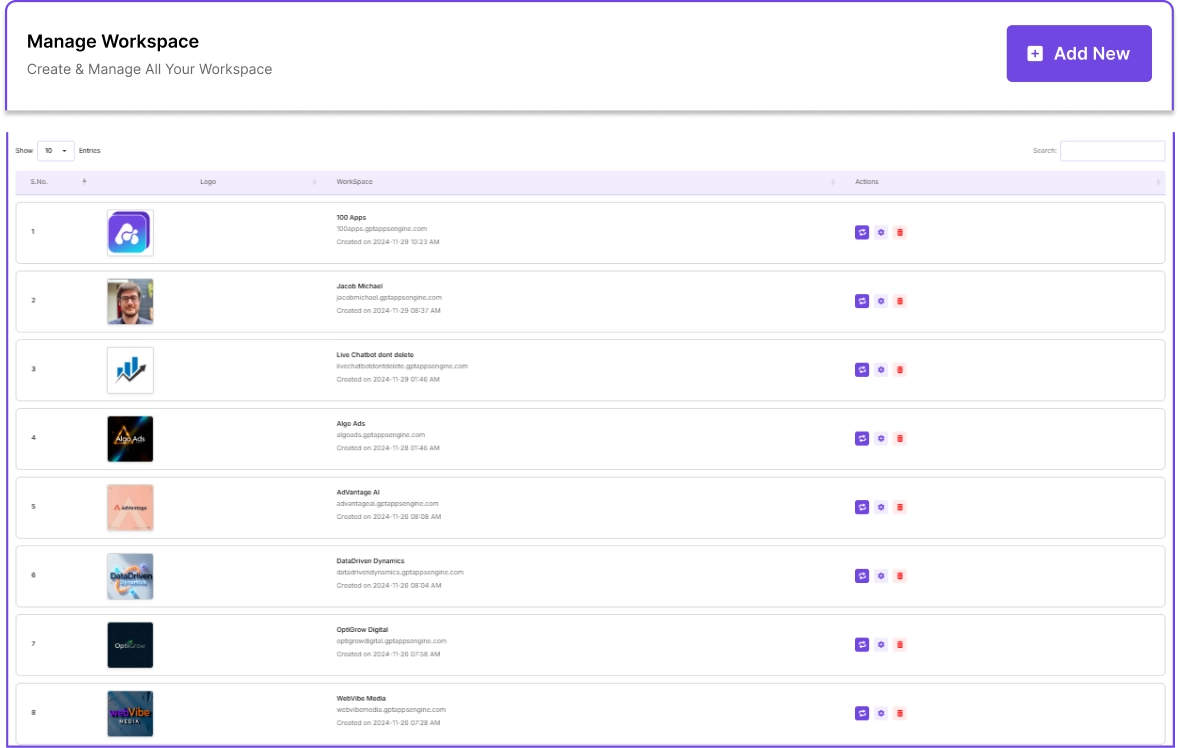Viewport: 1179px width, 748px height.
Task: Delete the Live Chatbot dont delete workspace
Action: click(899, 370)
